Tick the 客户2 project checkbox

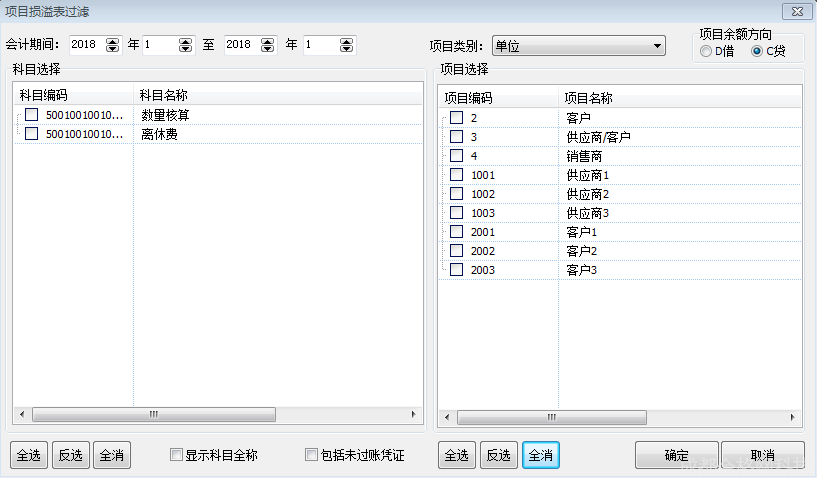(456, 251)
